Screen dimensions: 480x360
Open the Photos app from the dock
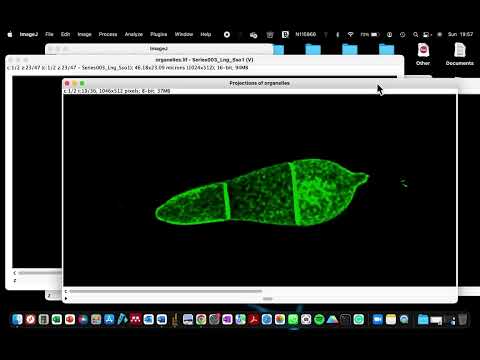280,319
